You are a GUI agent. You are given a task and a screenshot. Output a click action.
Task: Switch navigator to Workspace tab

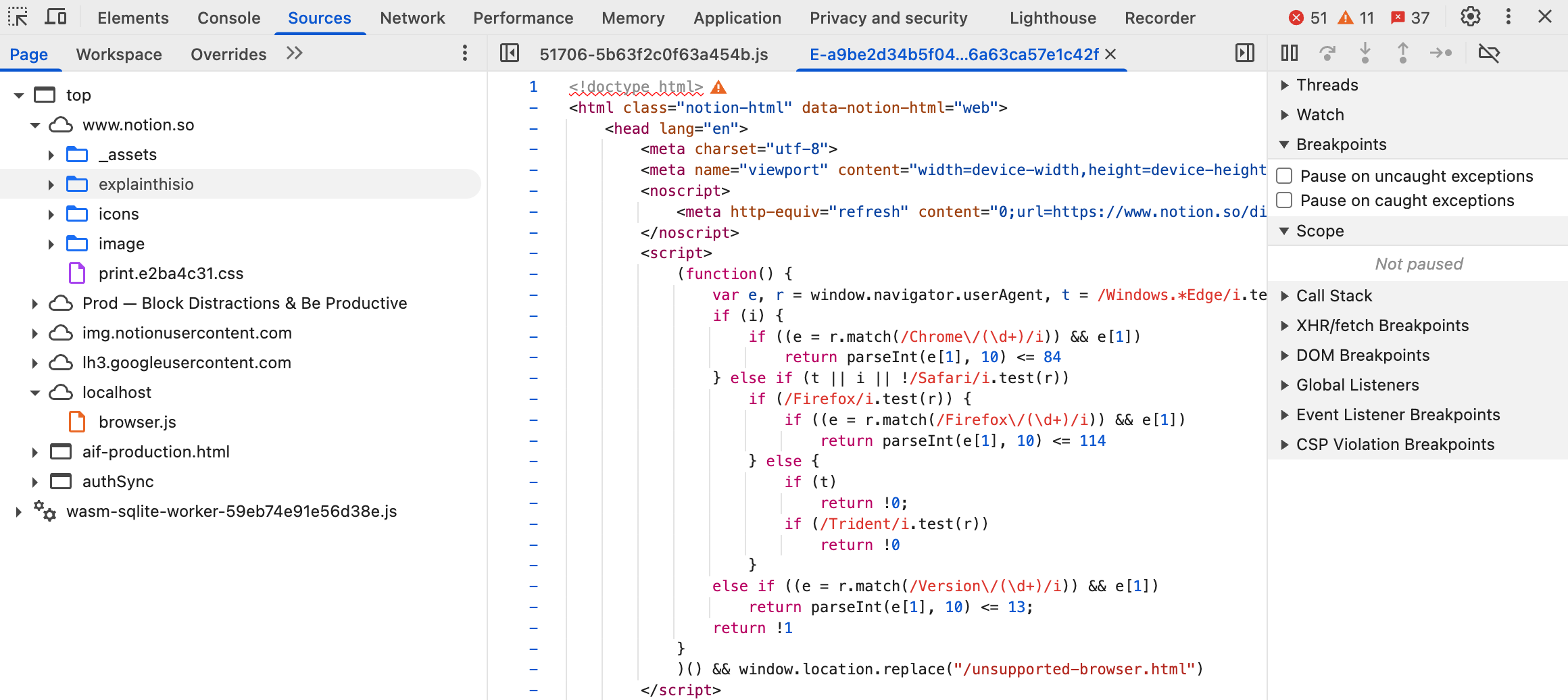[119, 54]
